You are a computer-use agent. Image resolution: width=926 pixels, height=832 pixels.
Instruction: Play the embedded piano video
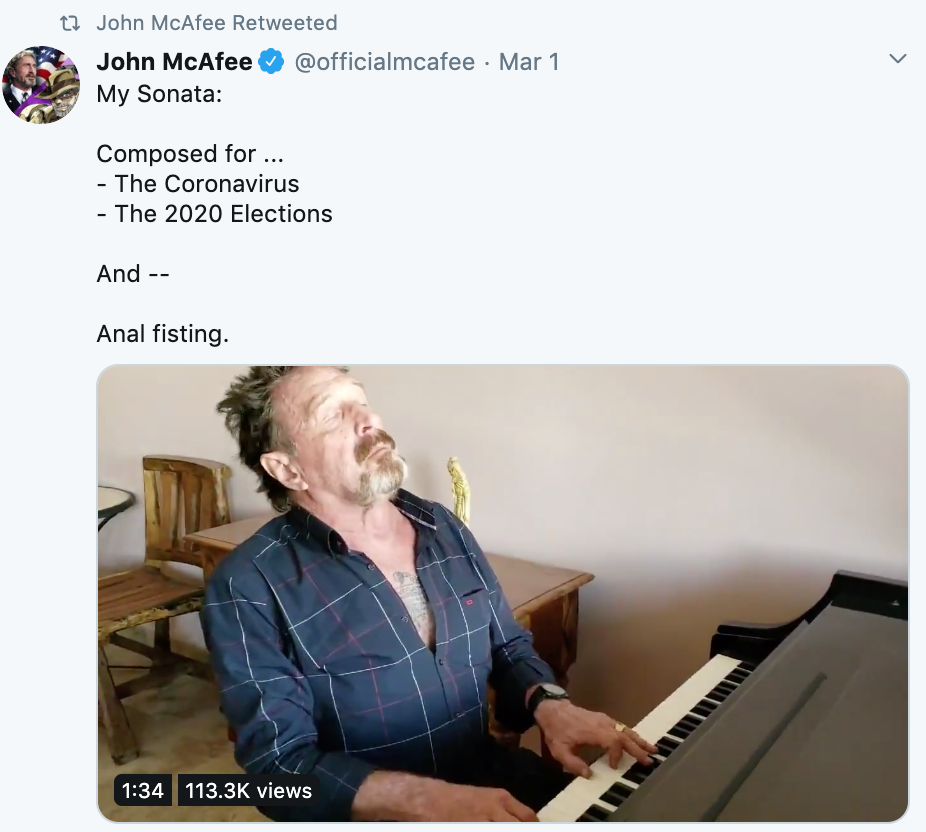[x=503, y=593]
